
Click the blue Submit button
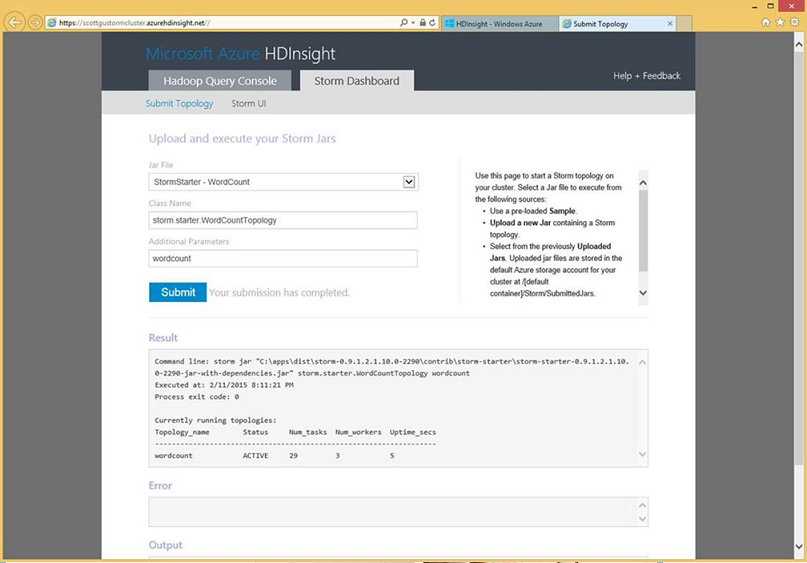tap(178, 292)
